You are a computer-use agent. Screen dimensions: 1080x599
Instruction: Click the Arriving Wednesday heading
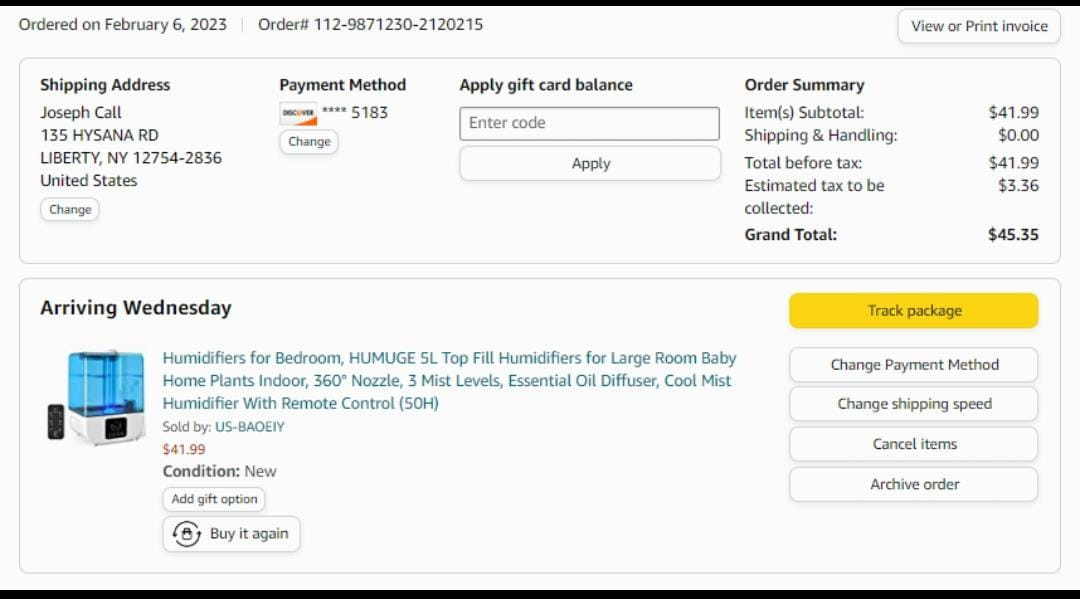[x=136, y=308]
